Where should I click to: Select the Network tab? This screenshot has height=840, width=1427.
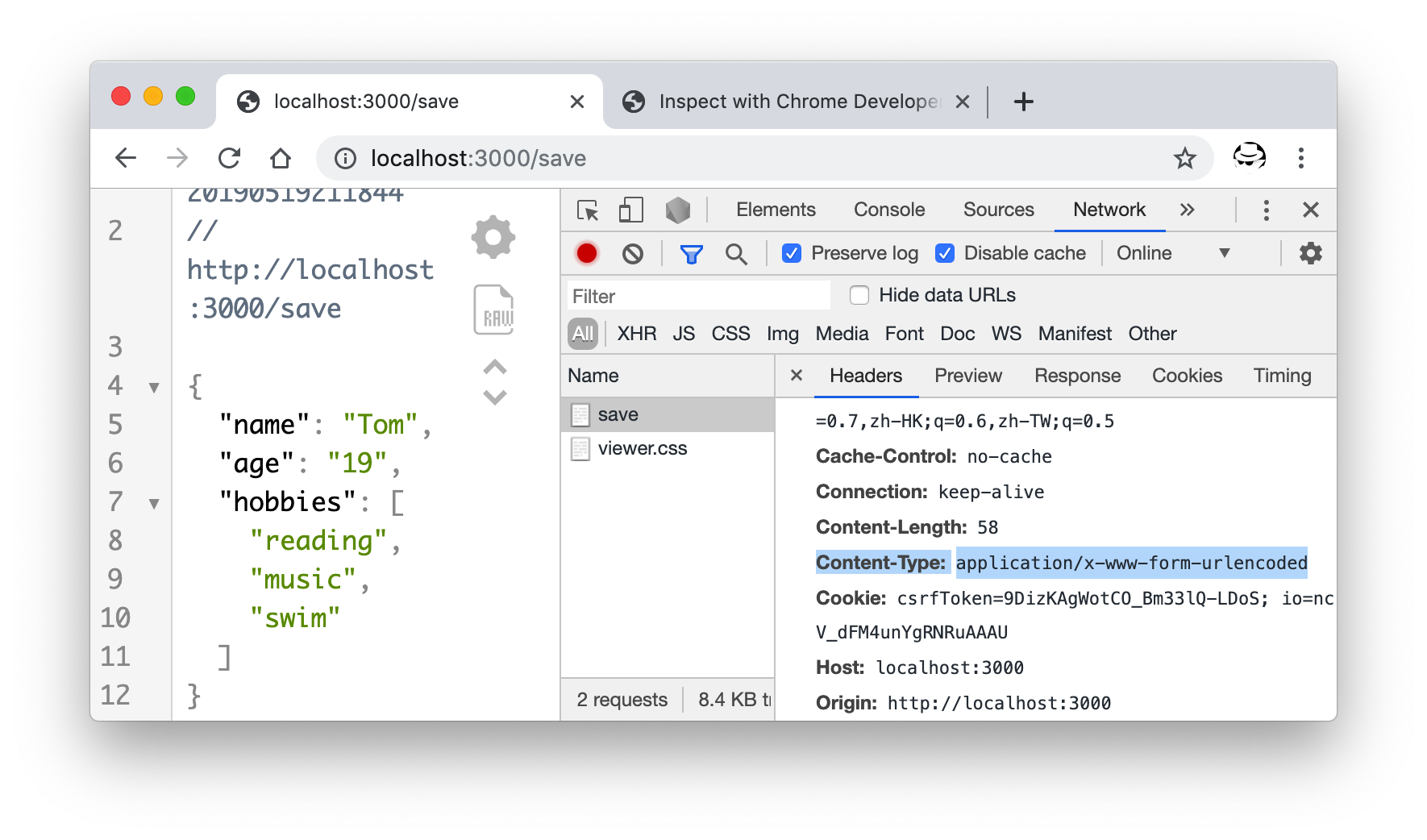(x=1109, y=210)
